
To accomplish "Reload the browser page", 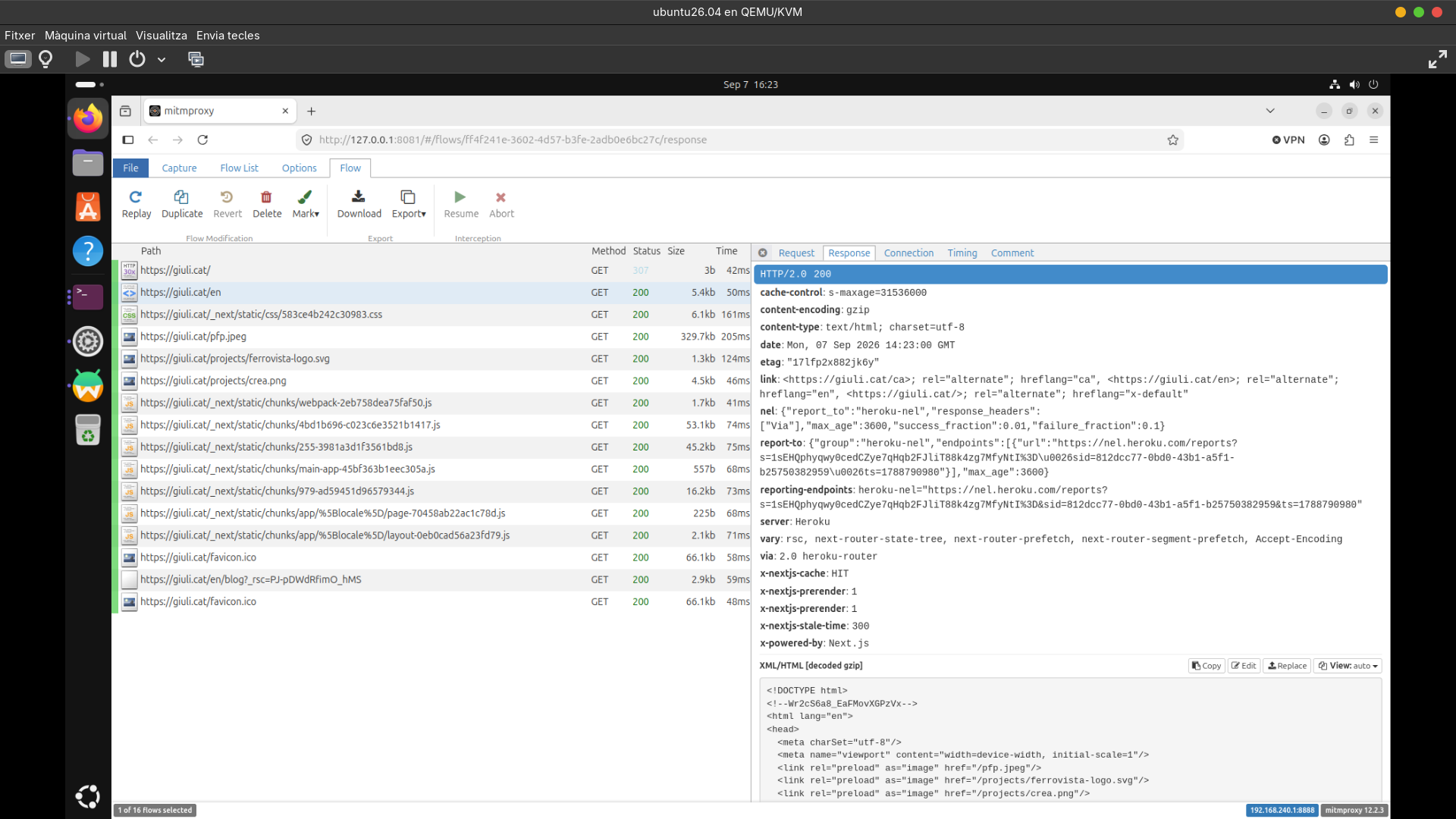I will click(202, 140).
